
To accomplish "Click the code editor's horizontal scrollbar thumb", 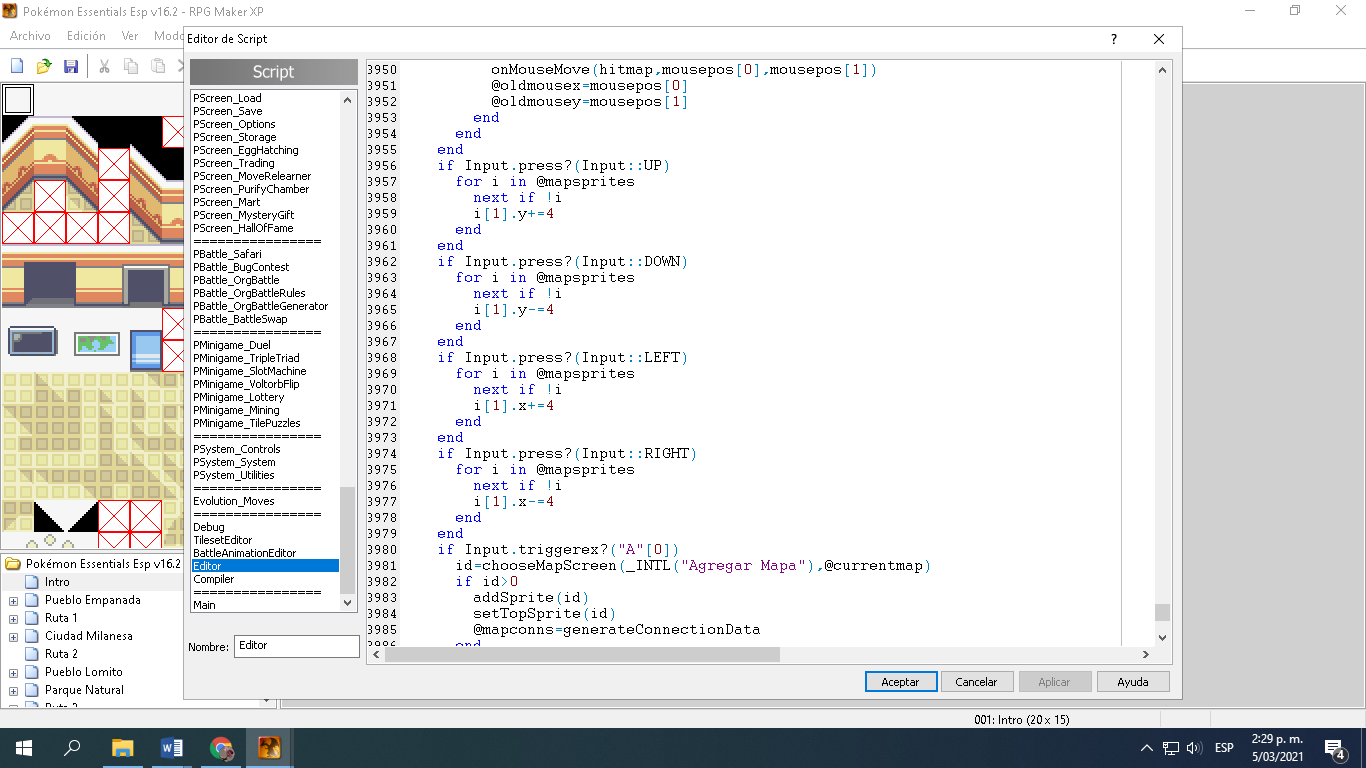I will [x=582, y=655].
